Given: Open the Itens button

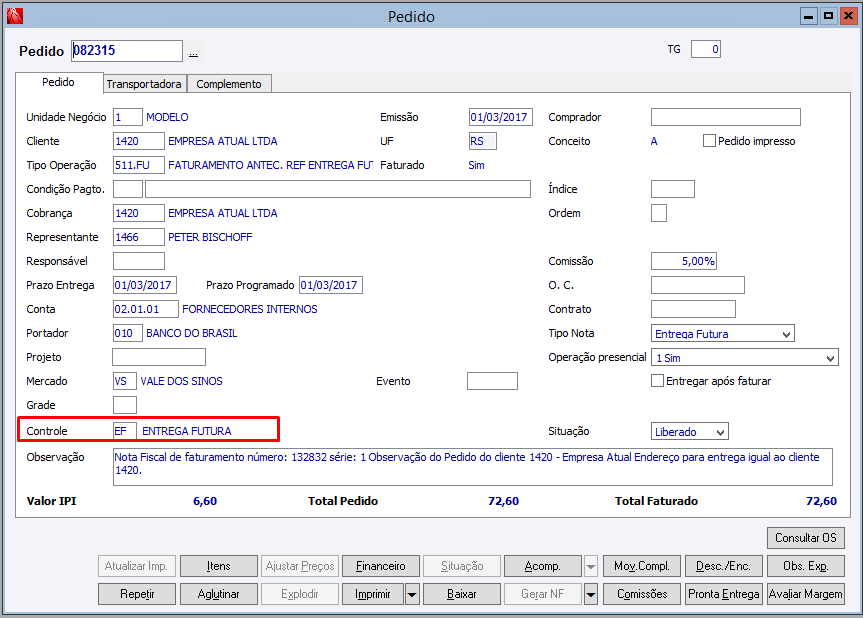Looking at the screenshot, I should tap(219, 566).
